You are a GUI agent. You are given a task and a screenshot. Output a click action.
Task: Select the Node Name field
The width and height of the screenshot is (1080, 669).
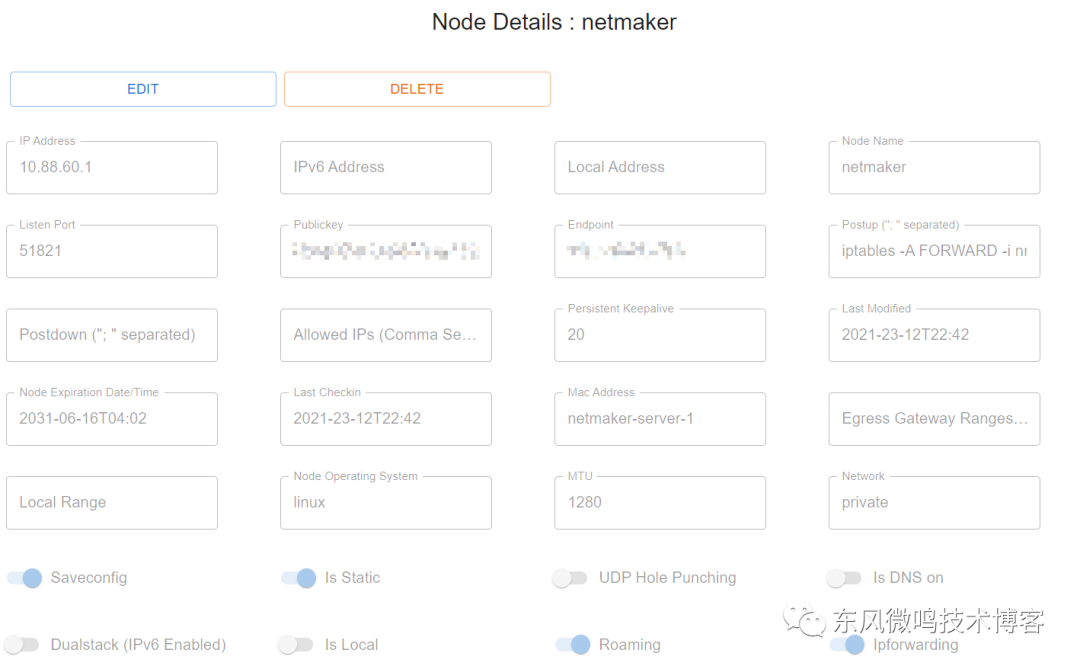click(x=934, y=167)
